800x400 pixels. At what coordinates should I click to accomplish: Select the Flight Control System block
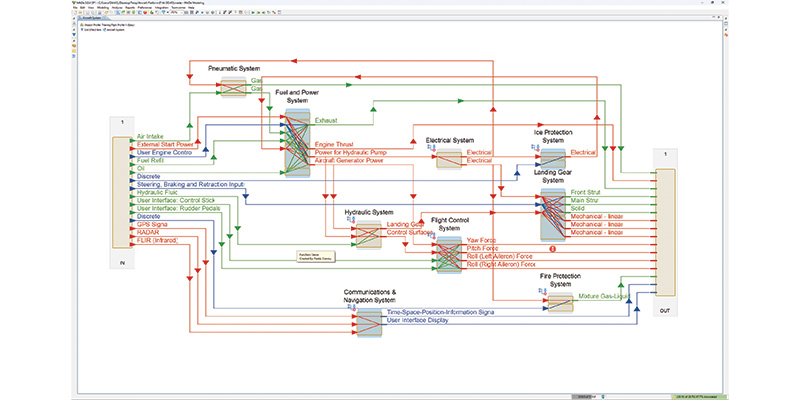click(x=449, y=254)
